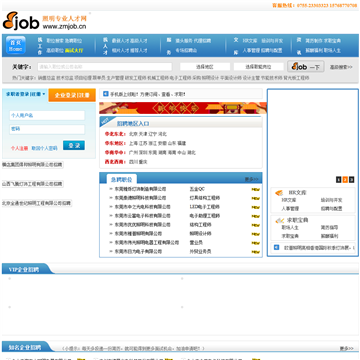The height and width of the screenshot is (360, 360).
Task: Click the 个人用户名 username field
Action: tap(47, 115)
